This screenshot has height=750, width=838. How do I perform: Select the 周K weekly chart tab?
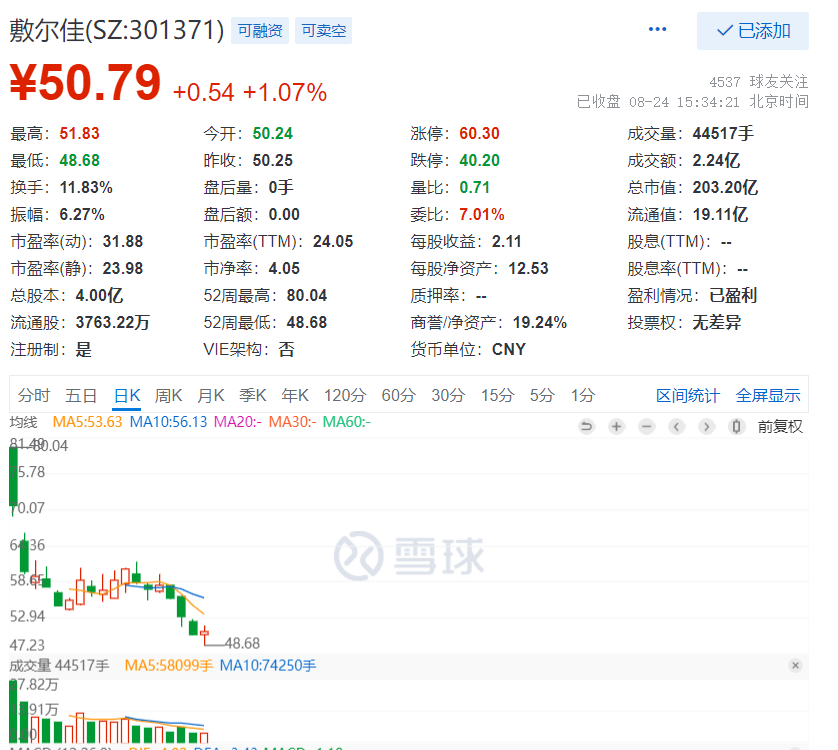coord(169,395)
